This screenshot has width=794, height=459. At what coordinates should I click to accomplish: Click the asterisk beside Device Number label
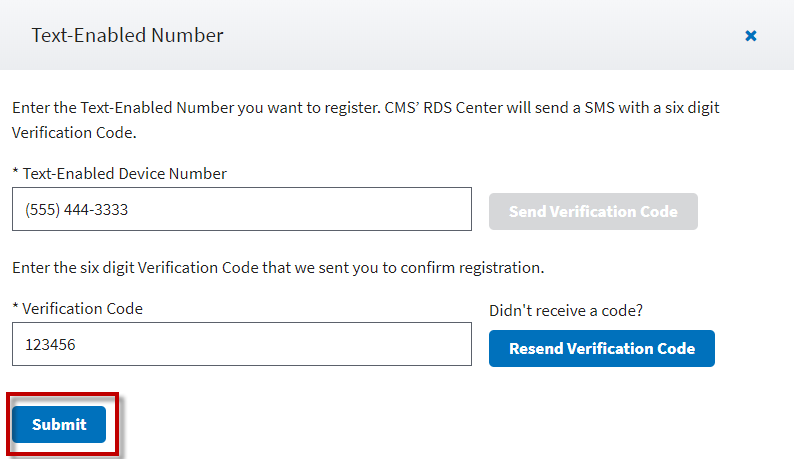point(16,174)
